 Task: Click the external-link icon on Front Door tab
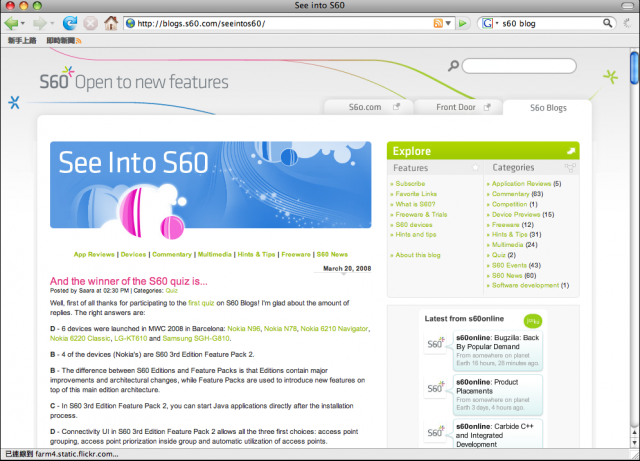[487, 107]
